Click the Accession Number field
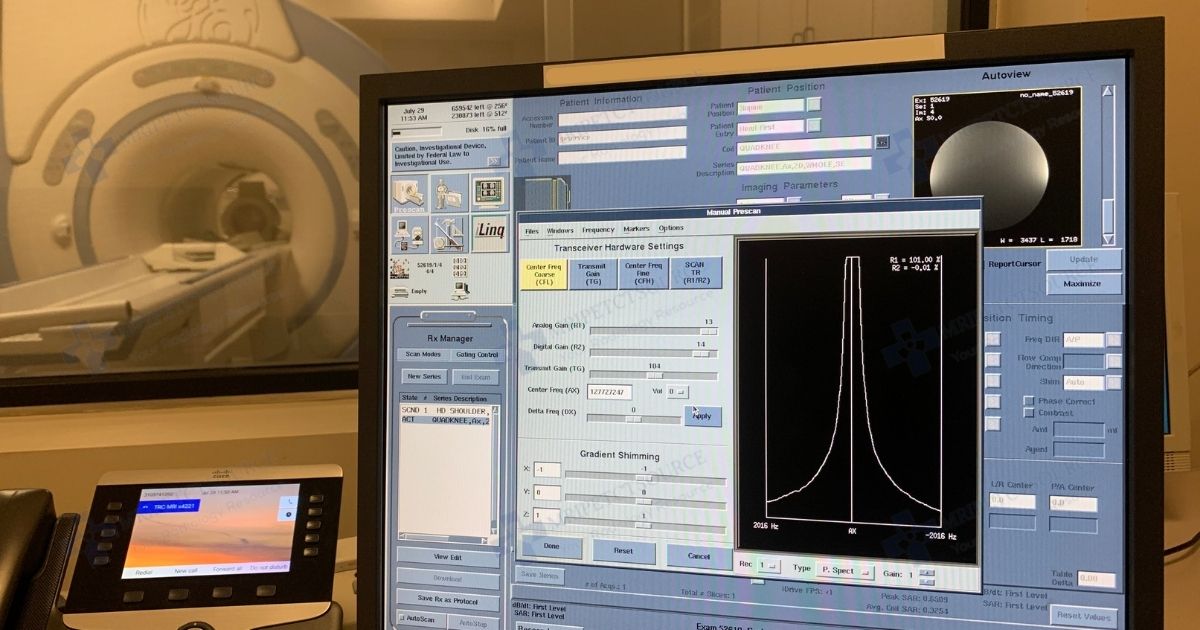 622,114
